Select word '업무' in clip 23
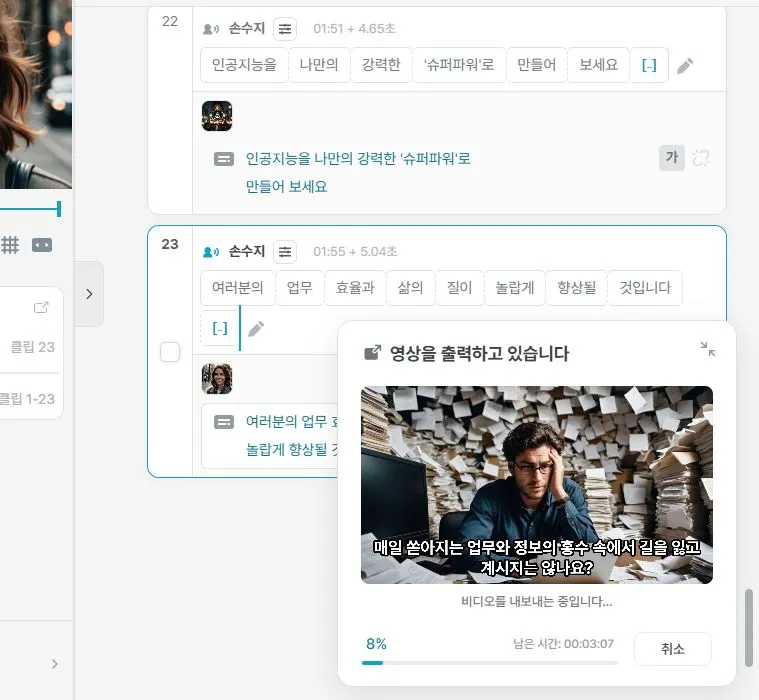This screenshot has height=700, width=759. coord(300,288)
